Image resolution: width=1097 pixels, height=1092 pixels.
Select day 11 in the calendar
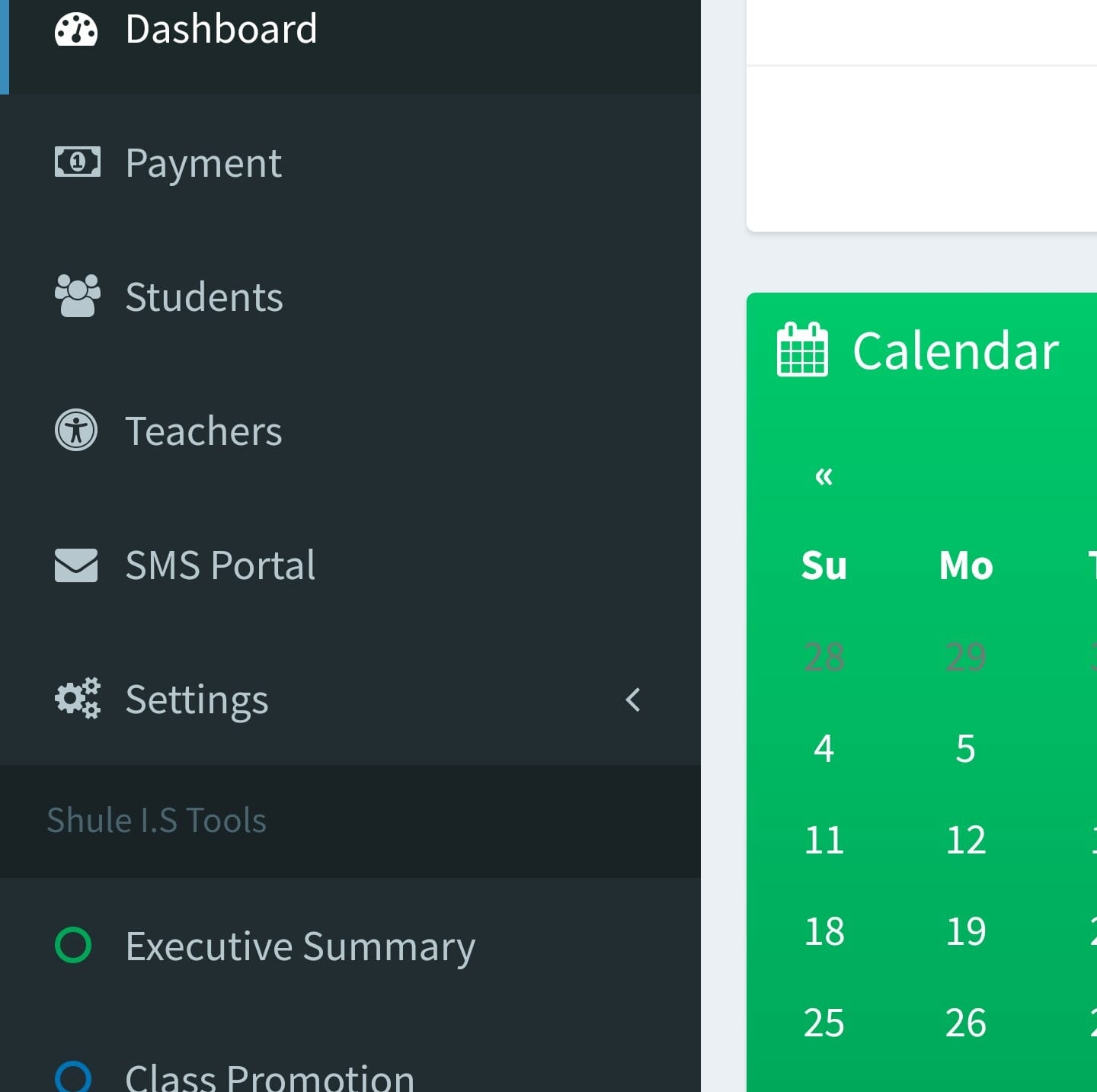tap(824, 840)
